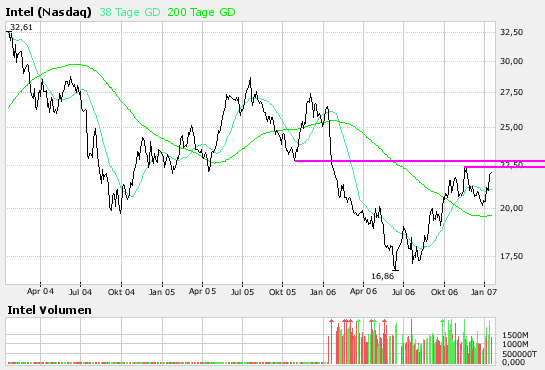Select the '38 Tage GD' legend label
The width and height of the screenshot is (545, 370).
click(130, 13)
